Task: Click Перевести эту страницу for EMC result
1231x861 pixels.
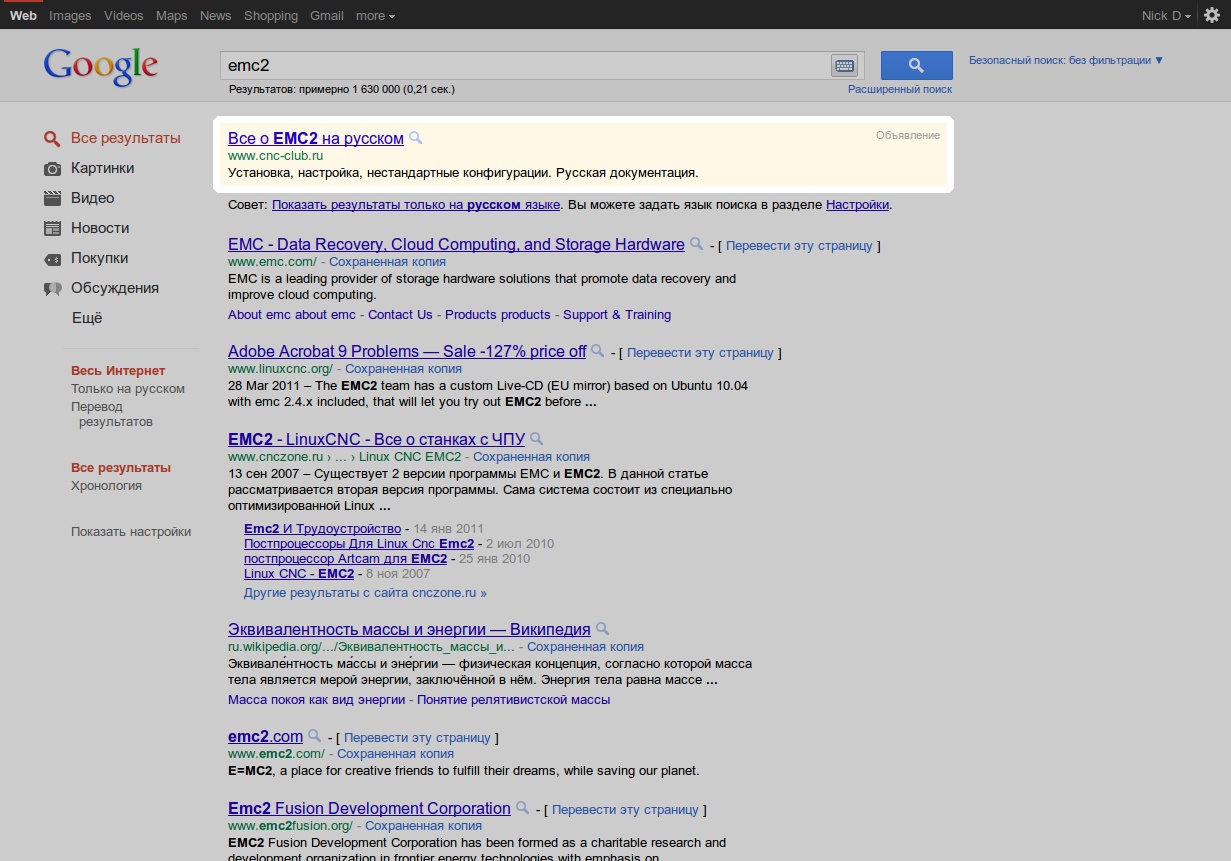Action: [x=800, y=246]
